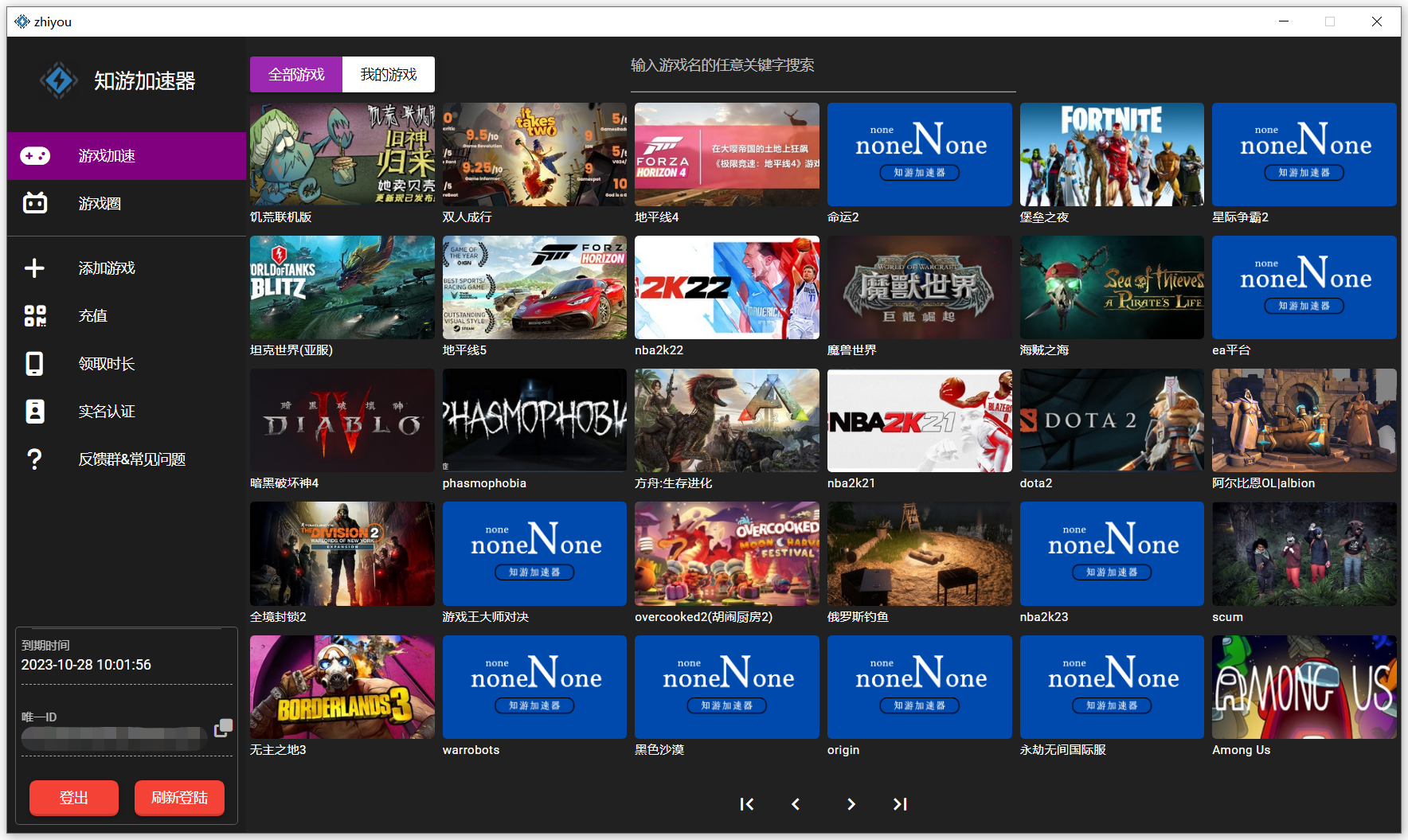Image resolution: width=1408 pixels, height=840 pixels.
Task: Select 阿尔比恩OL|albion game thumbnail
Action: 1304,420
